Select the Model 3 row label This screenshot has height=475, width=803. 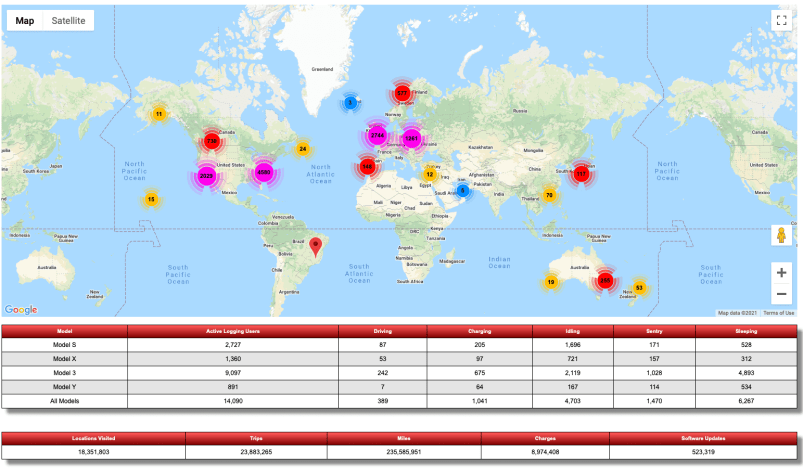click(65, 373)
